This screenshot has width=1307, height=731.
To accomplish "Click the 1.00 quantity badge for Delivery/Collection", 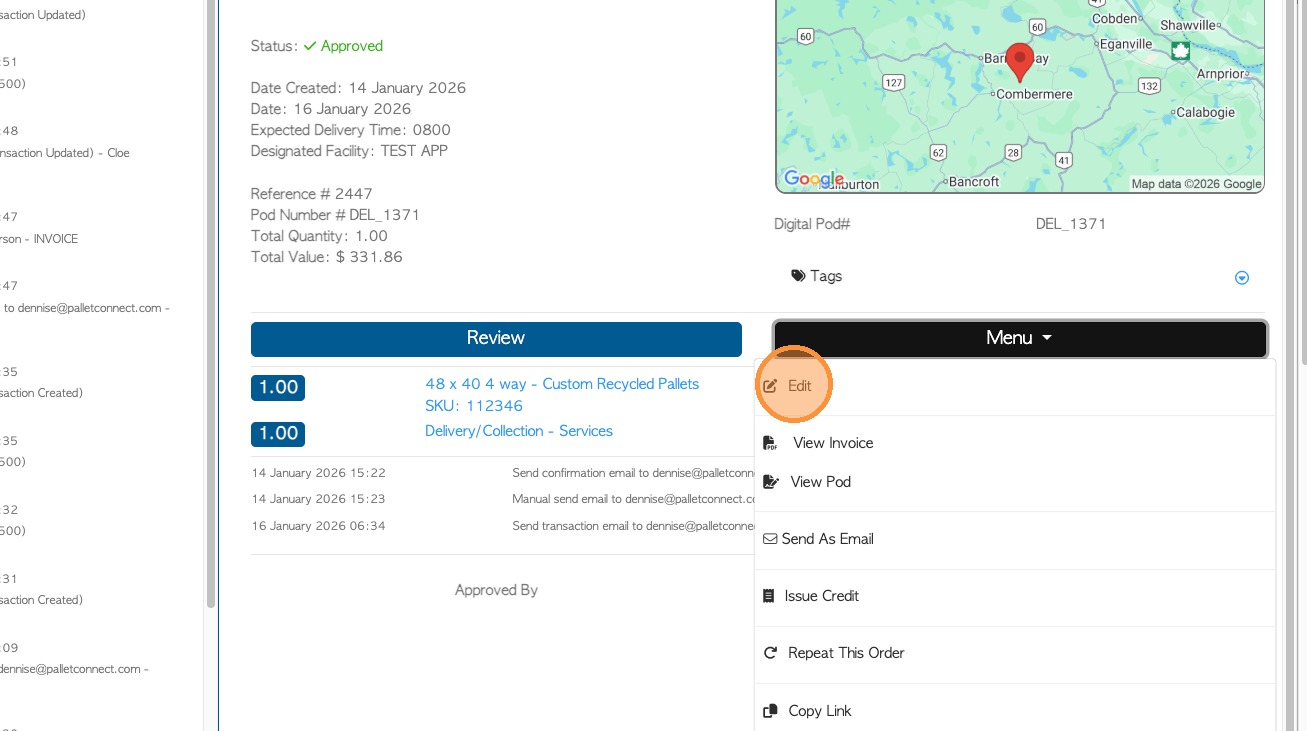I will pos(278,434).
